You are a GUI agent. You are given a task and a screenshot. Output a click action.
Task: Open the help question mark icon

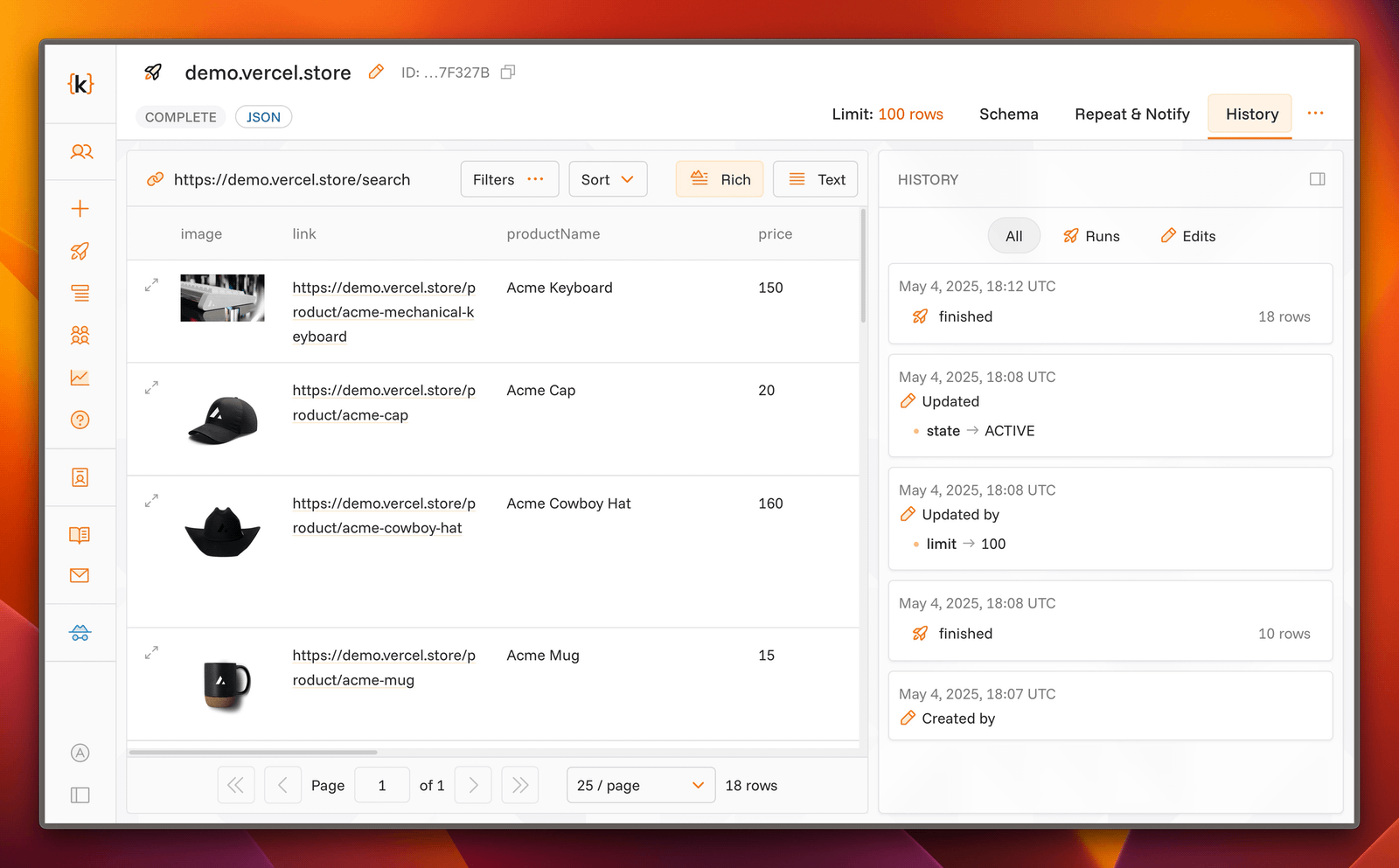(x=80, y=420)
